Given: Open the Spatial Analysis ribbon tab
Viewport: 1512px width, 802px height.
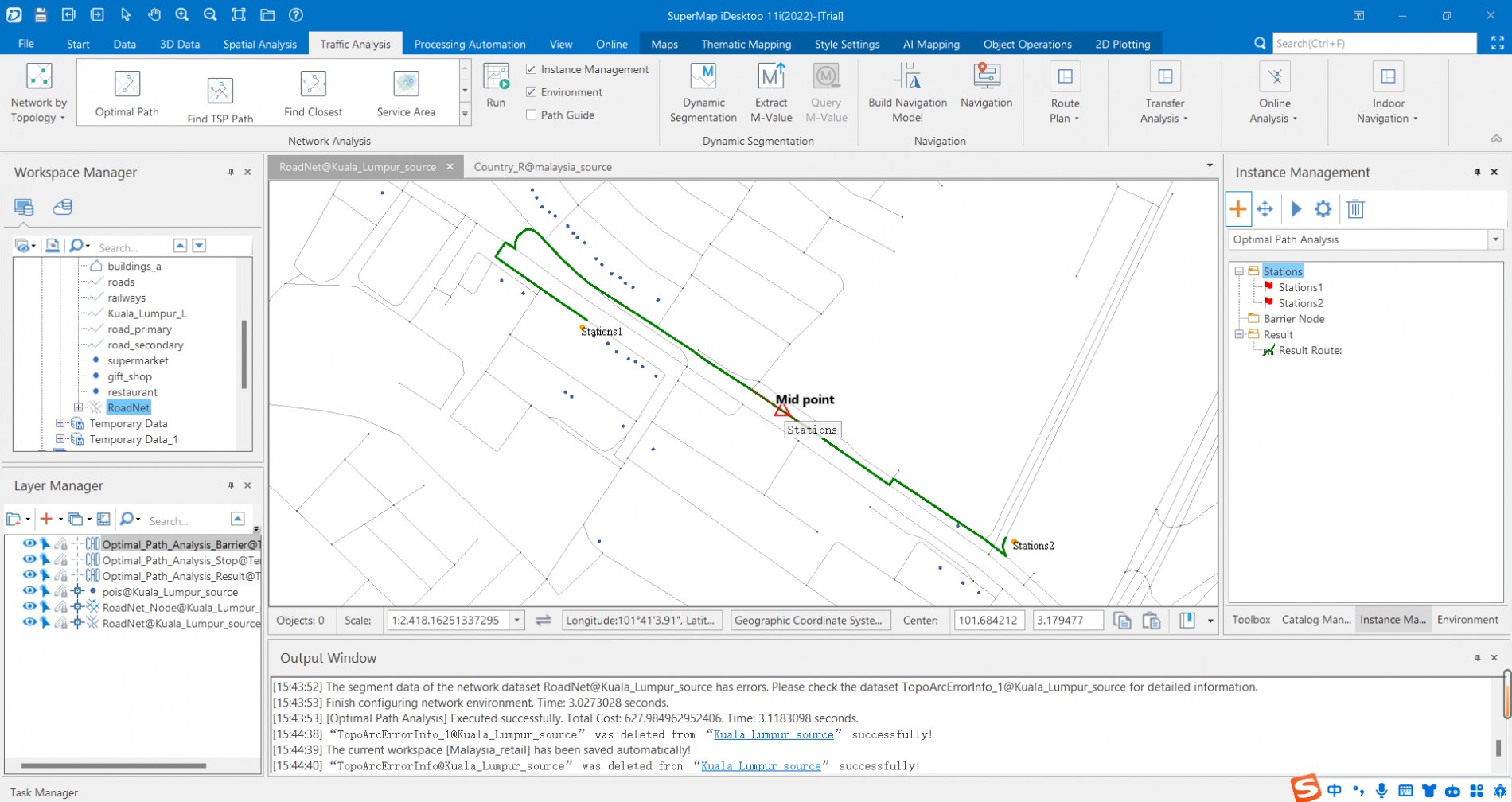Looking at the screenshot, I should click(x=259, y=44).
